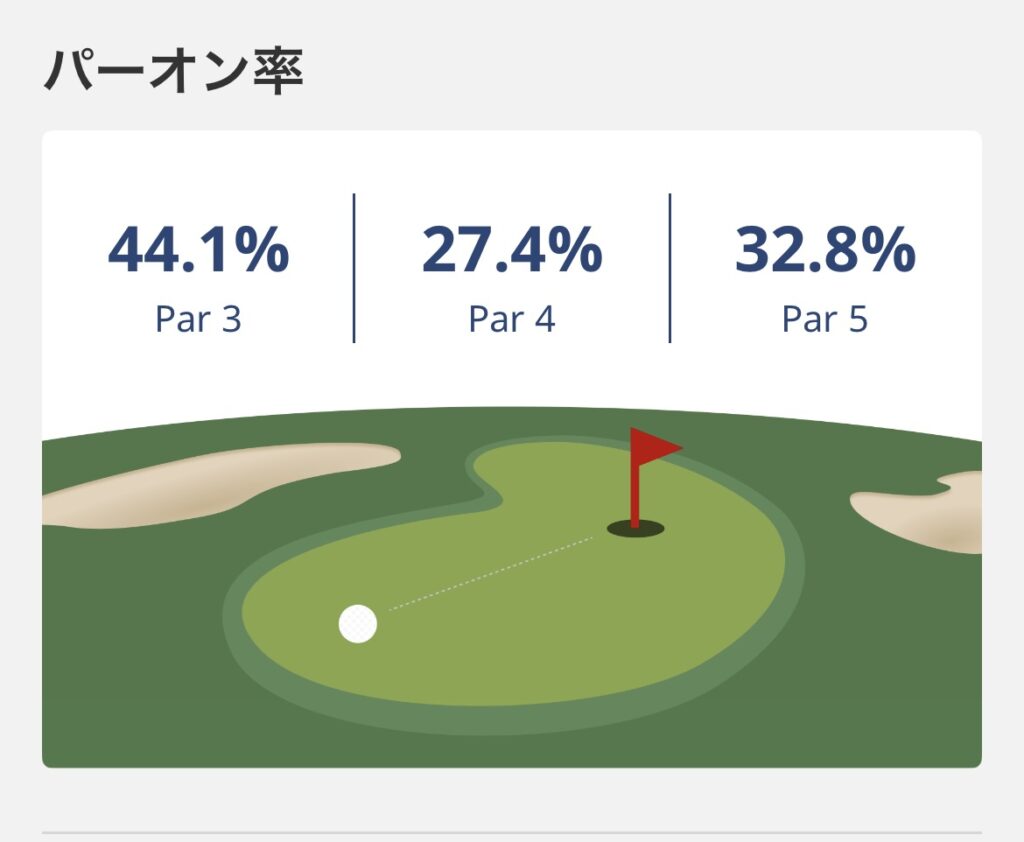Click the パーオン率 heading
The height and width of the screenshot is (842, 1024).
(173, 72)
